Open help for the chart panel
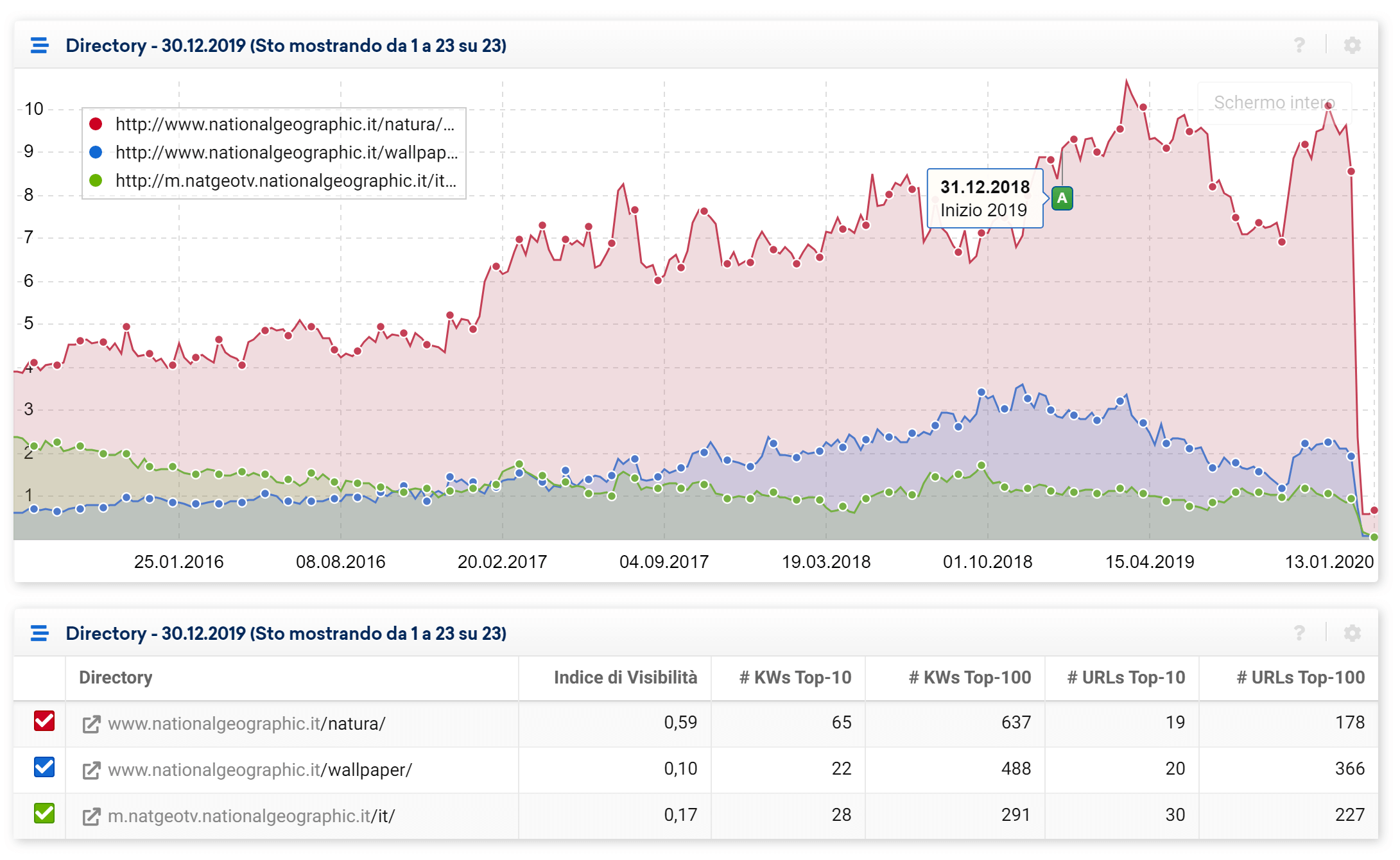This screenshot has height=860, width=1400. 1299,45
